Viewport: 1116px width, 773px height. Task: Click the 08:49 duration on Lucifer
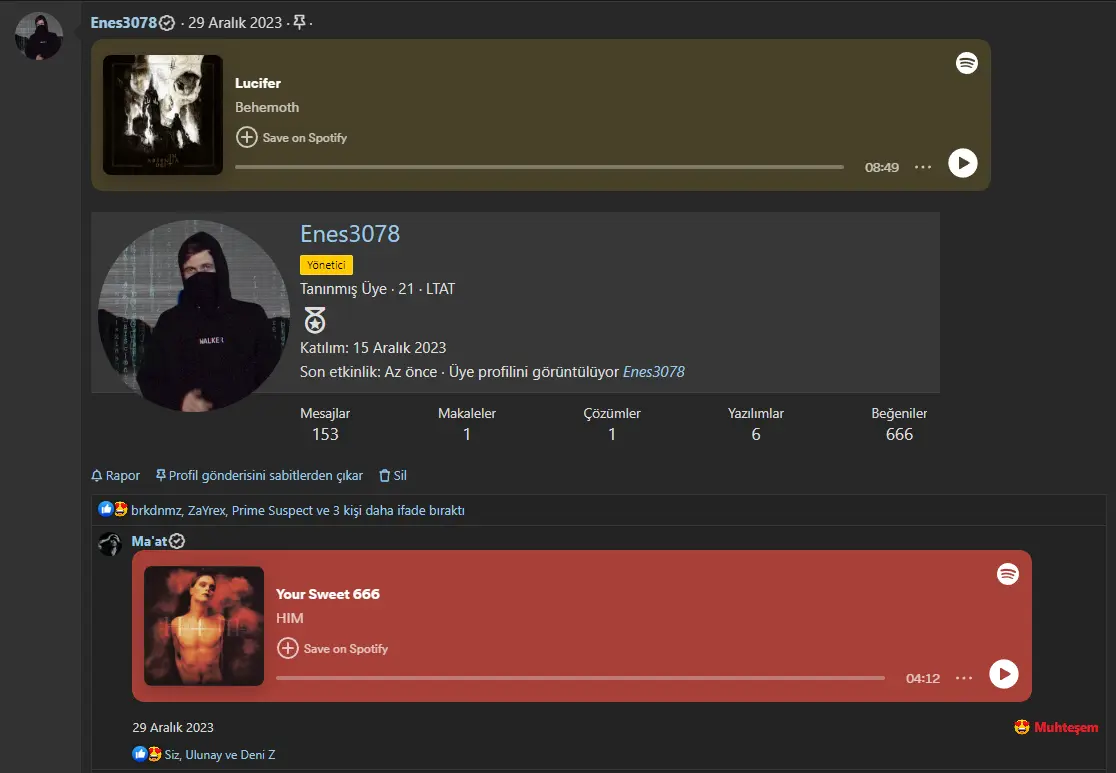click(882, 167)
